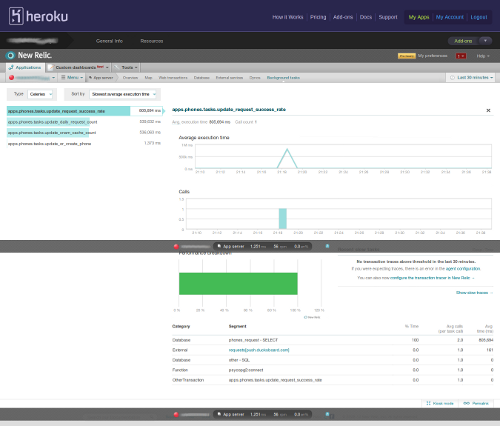The height and width of the screenshot is (426, 500).
Task: Open the Background tasks tab
Action: point(283,78)
